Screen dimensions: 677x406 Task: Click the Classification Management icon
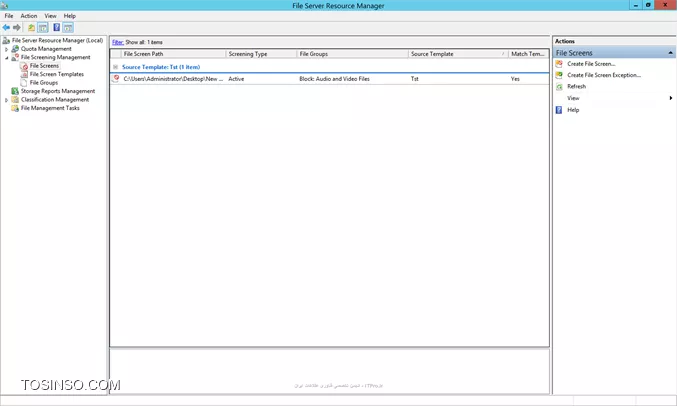[x=15, y=99]
